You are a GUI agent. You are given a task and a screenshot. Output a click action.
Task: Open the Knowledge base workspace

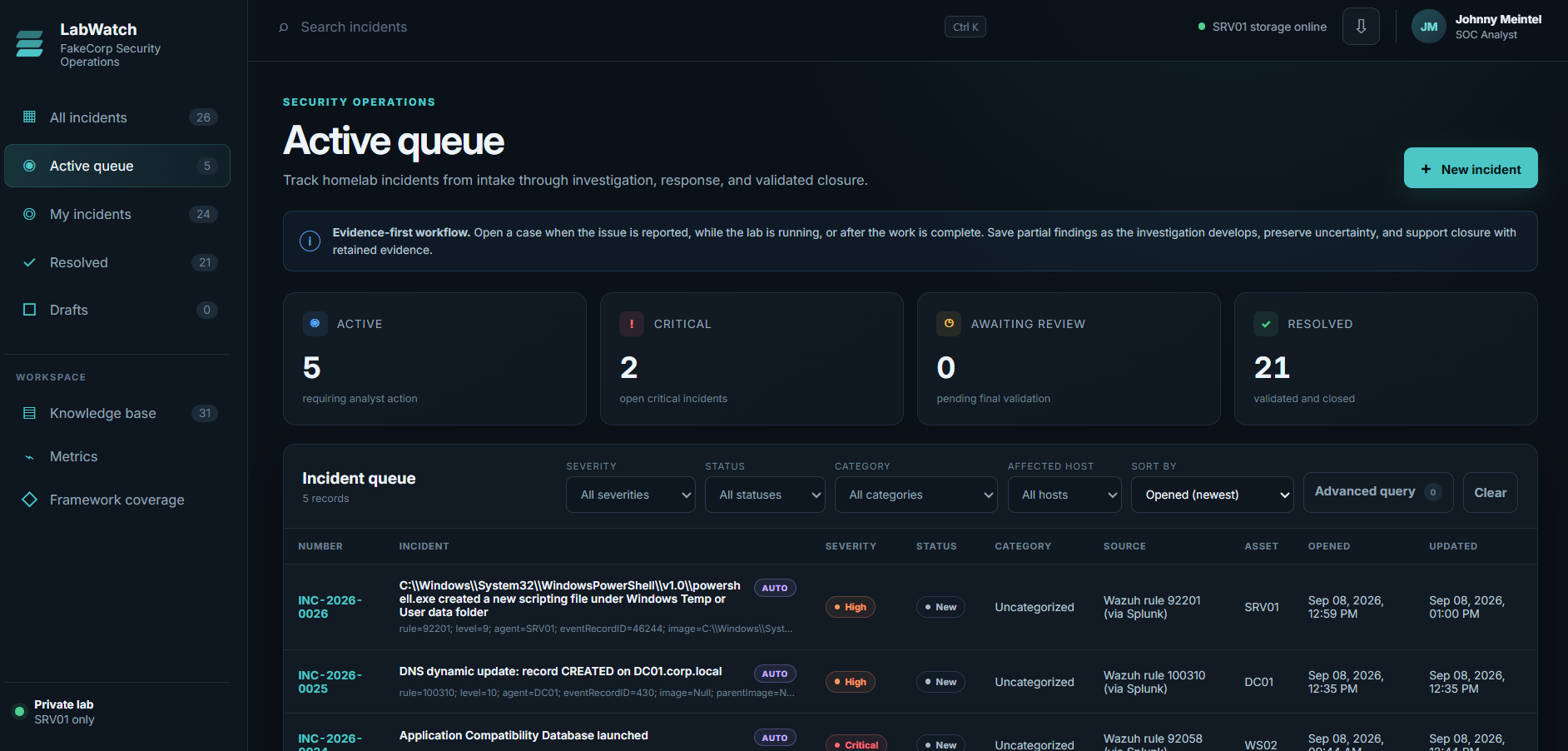117,413
